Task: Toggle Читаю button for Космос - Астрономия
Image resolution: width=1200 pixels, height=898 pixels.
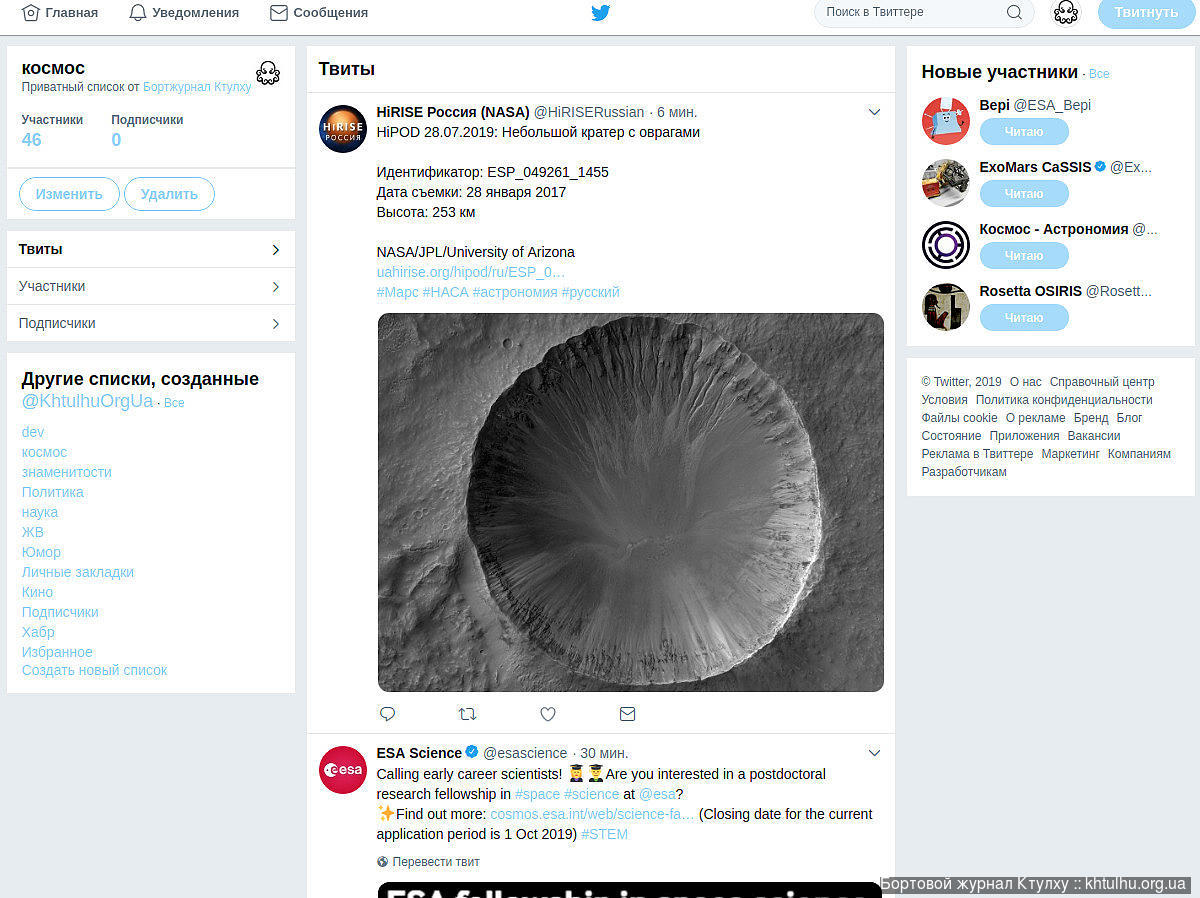Action: [1024, 256]
